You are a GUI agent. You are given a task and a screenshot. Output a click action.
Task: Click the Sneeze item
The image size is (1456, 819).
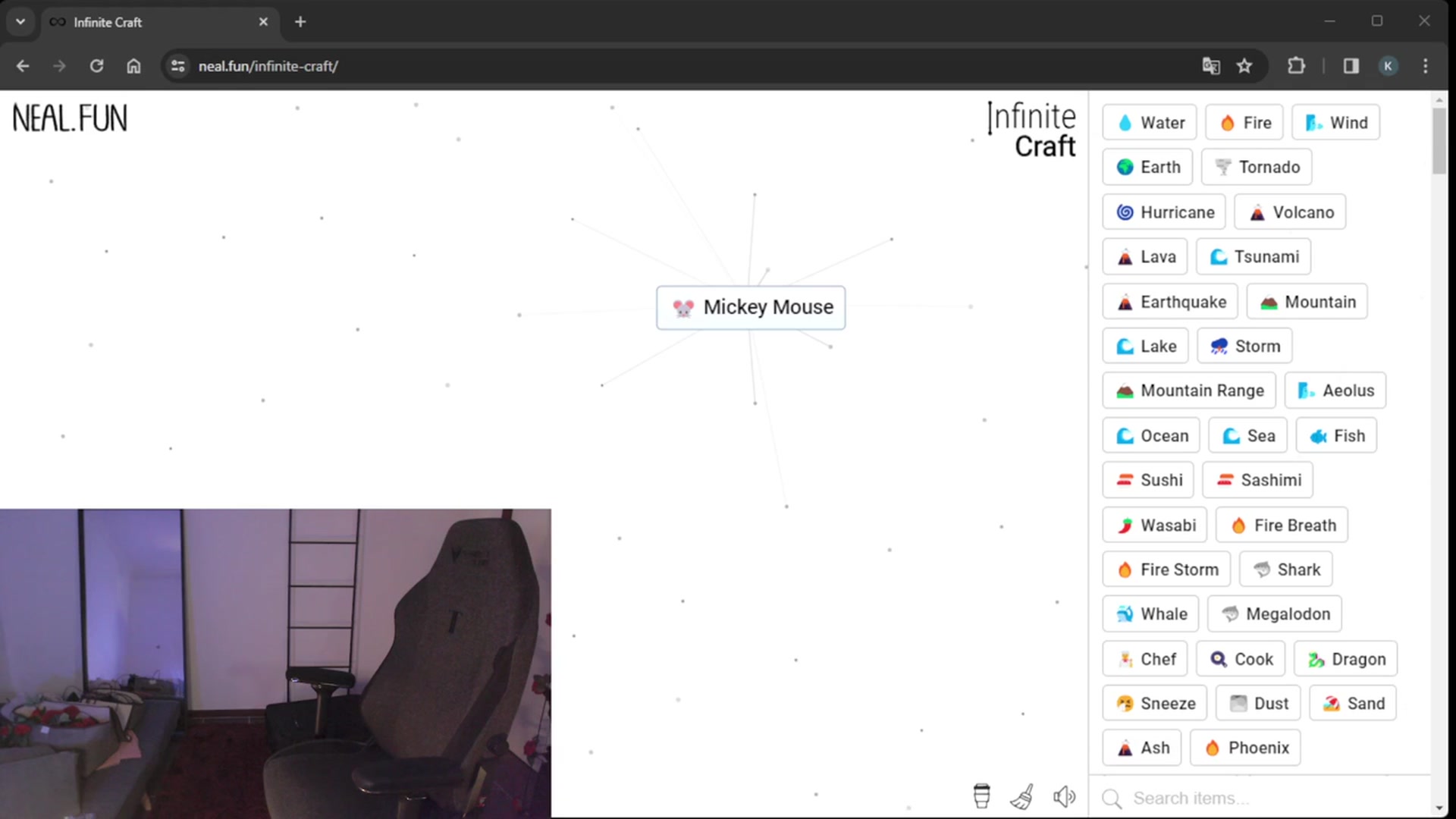click(1155, 704)
